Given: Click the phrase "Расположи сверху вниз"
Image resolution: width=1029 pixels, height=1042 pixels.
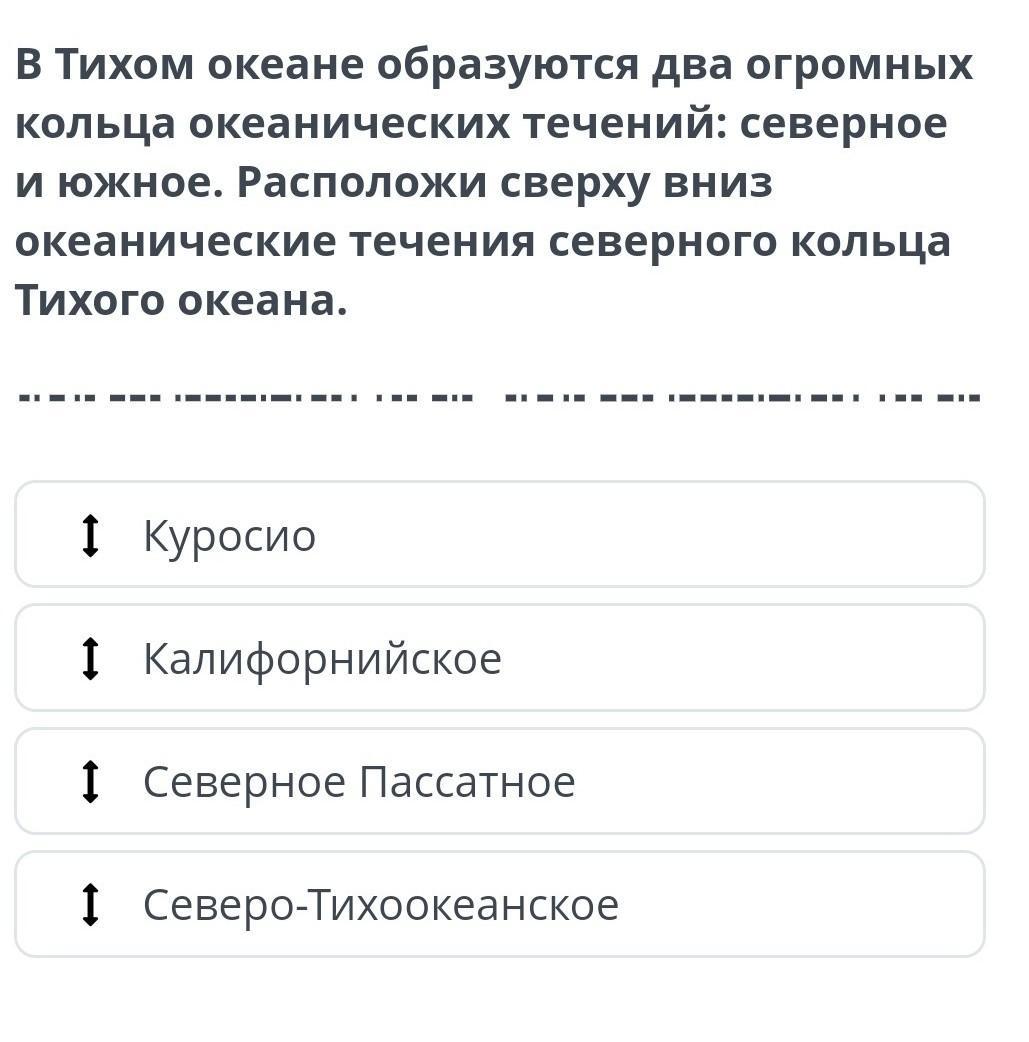Looking at the screenshot, I should tap(504, 183).
